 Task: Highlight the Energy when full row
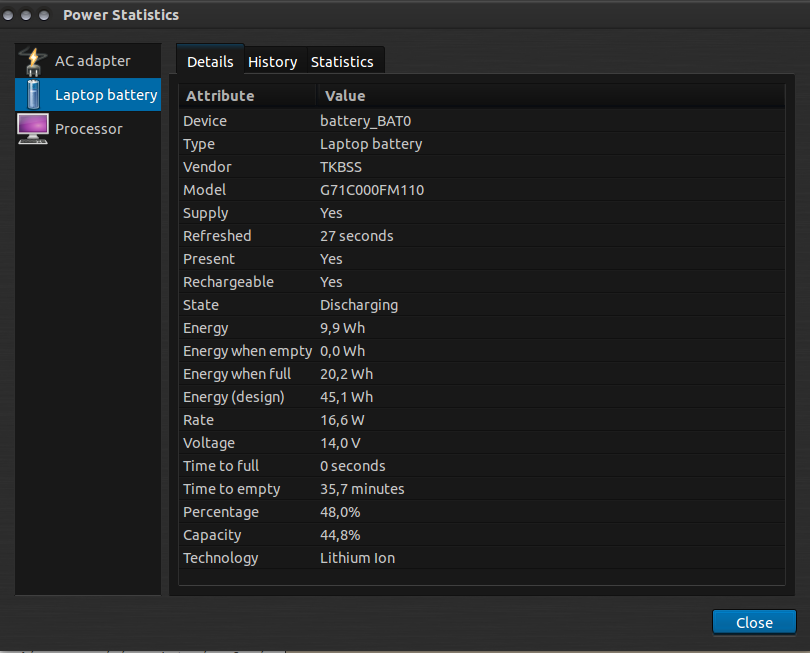click(x=482, y=374)
